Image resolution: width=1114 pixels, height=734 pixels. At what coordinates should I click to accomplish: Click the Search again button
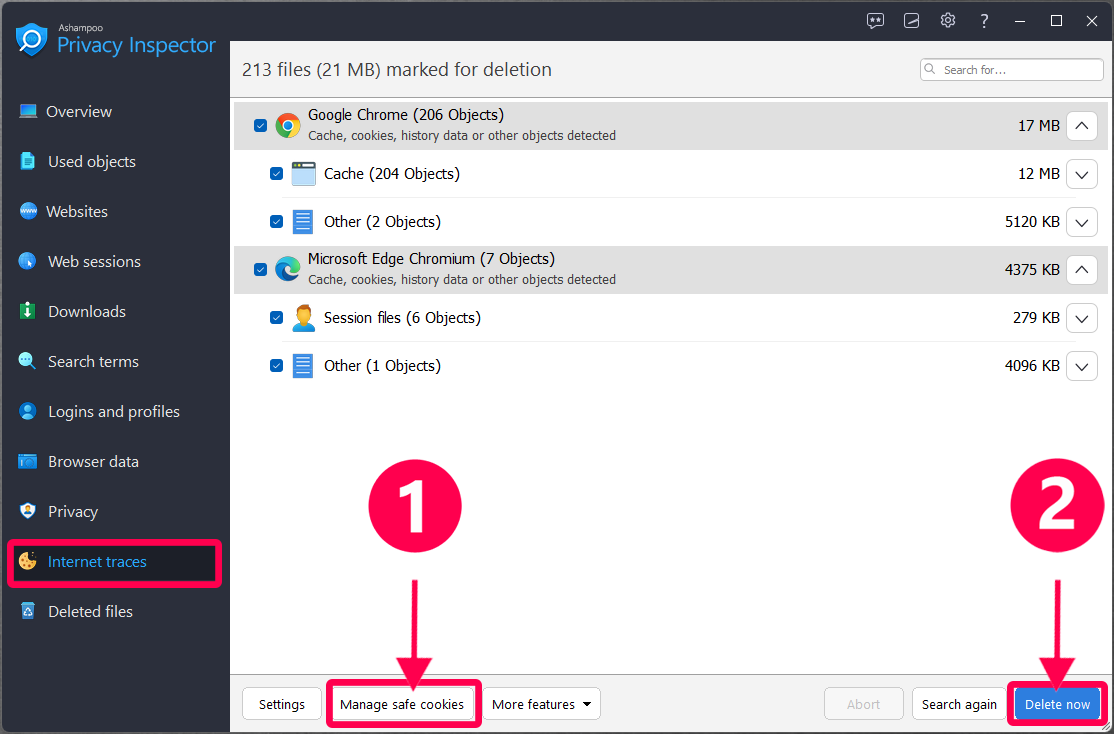click(x=959, y=704)
